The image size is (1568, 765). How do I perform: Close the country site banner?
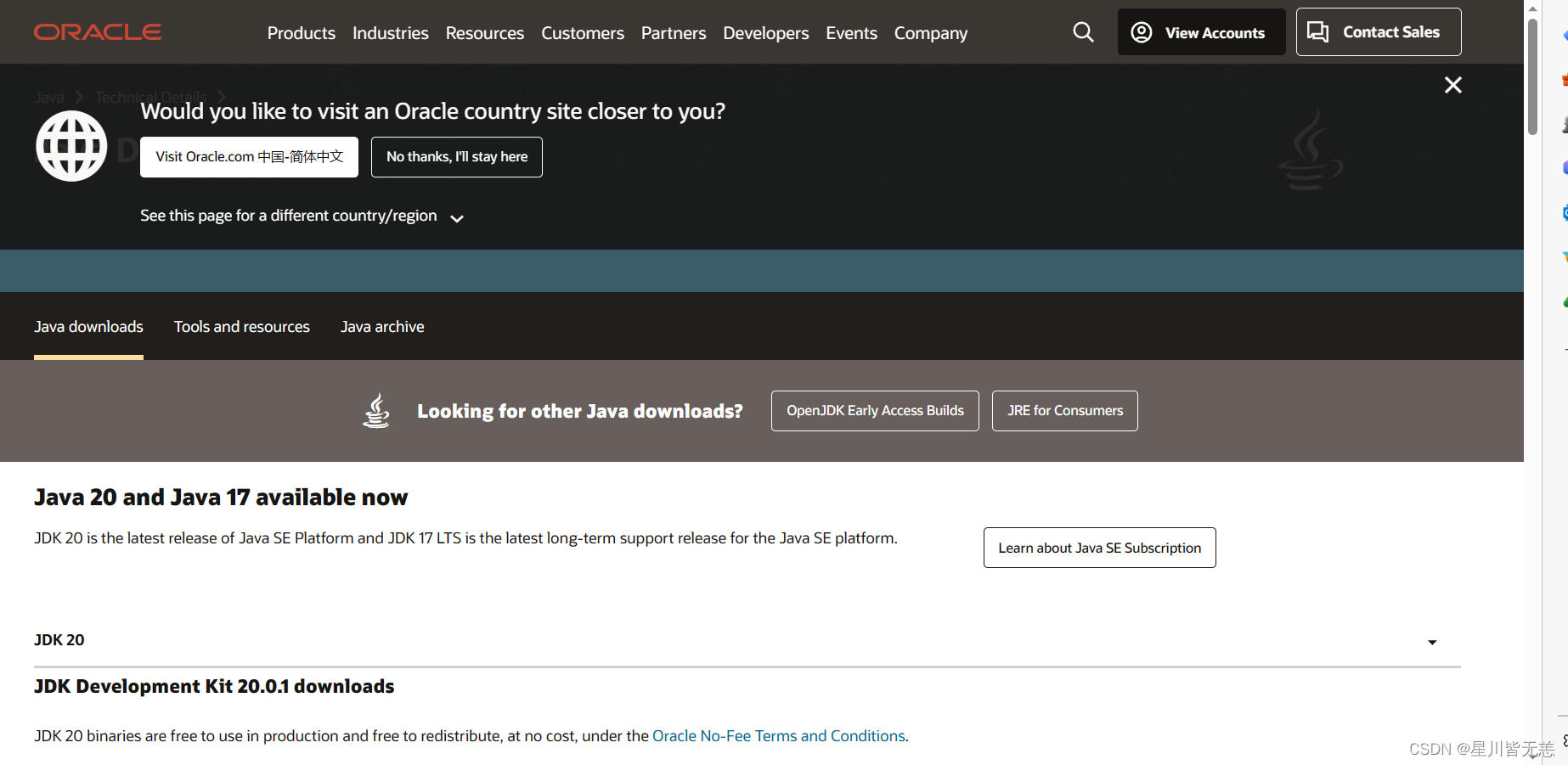(1452, 85)
